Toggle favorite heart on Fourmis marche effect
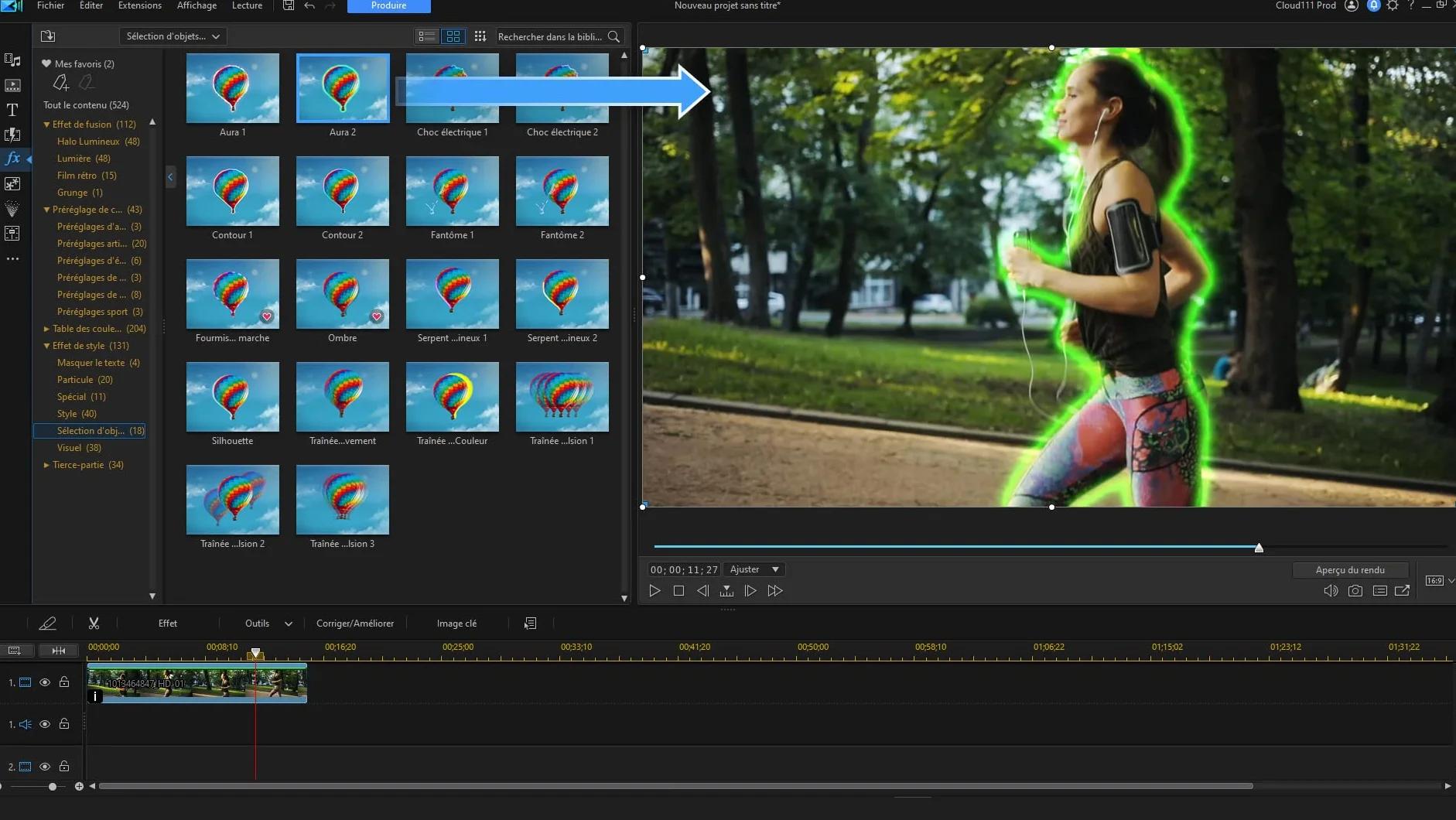The width and height of the screenshot is (1456, 820). [267, 316]
